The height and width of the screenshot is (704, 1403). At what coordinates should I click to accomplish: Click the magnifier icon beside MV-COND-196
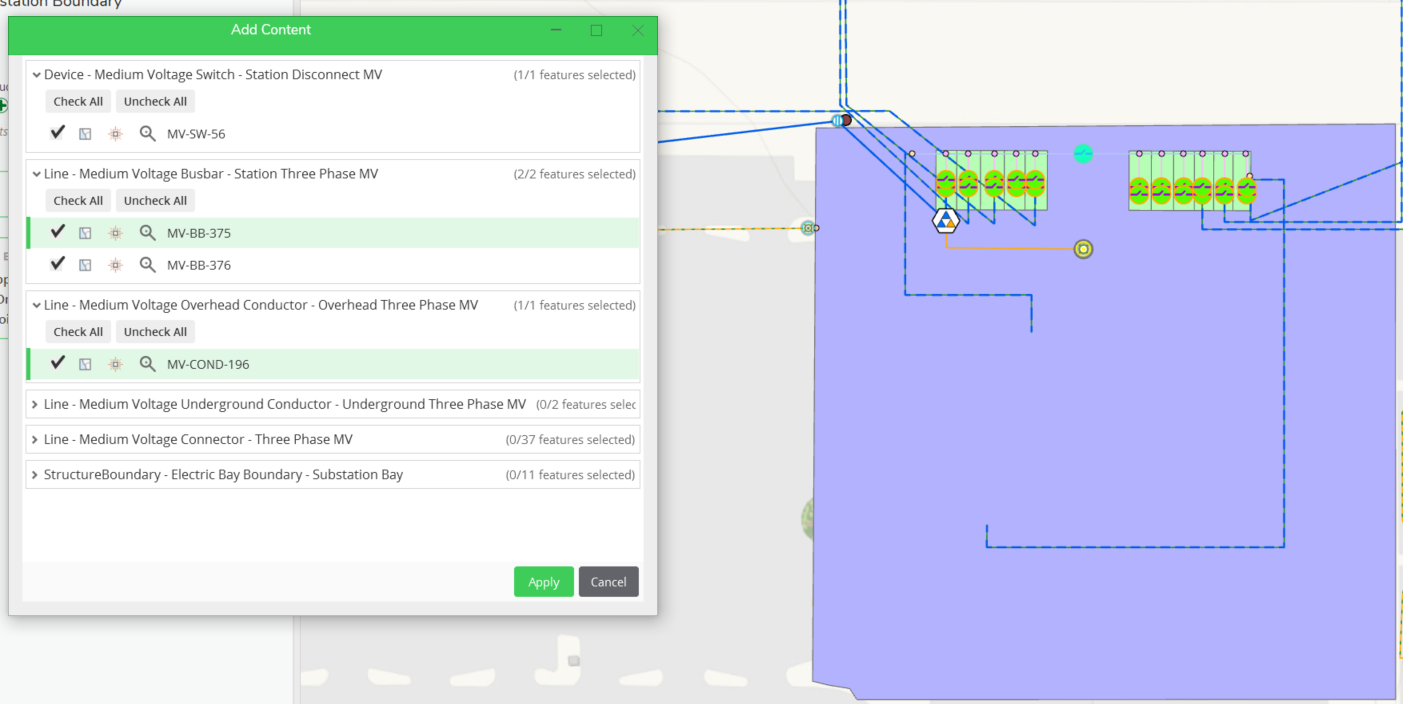click(x=147, y=363)
